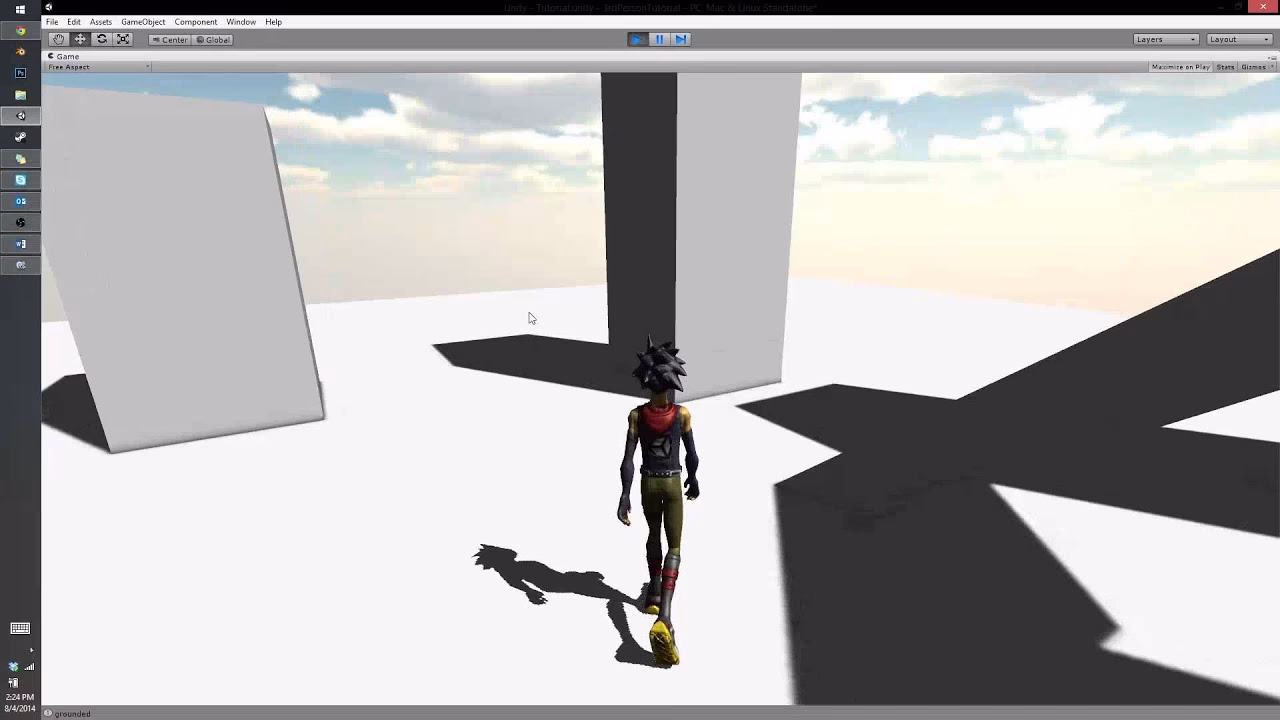Image resolution: width=1280 pixels, height=720 pixels.
Task: Click the character in the Game view
Action: point(658,502)
